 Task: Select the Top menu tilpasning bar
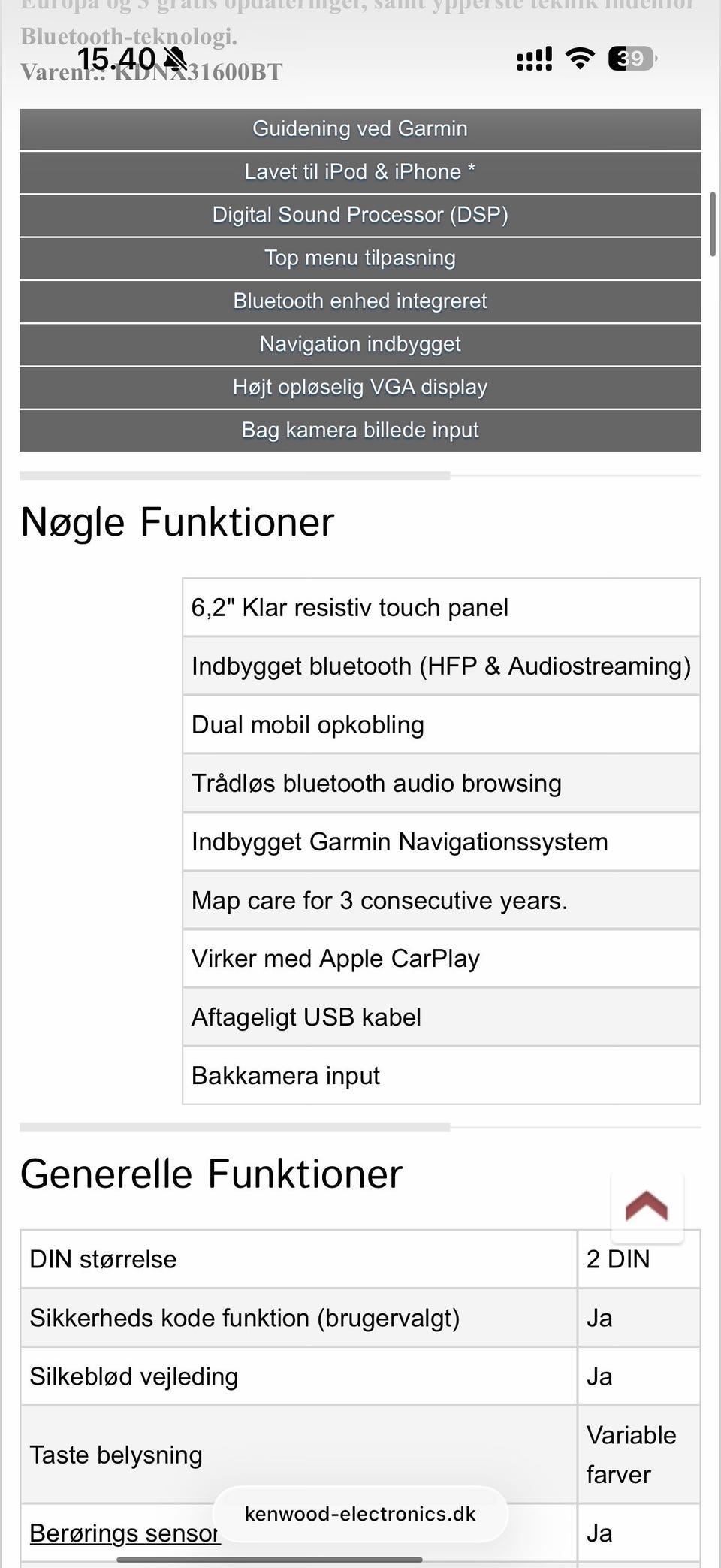(x=360, y=258)
